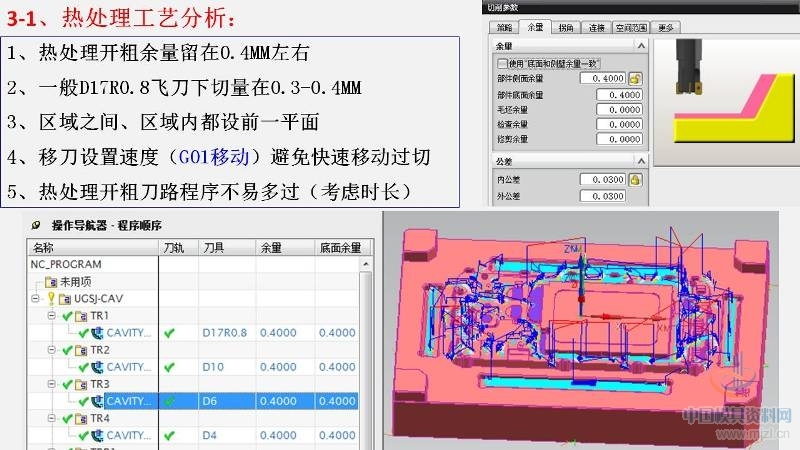Click the lock icon beside 内公差

click(x=634, y=179)
